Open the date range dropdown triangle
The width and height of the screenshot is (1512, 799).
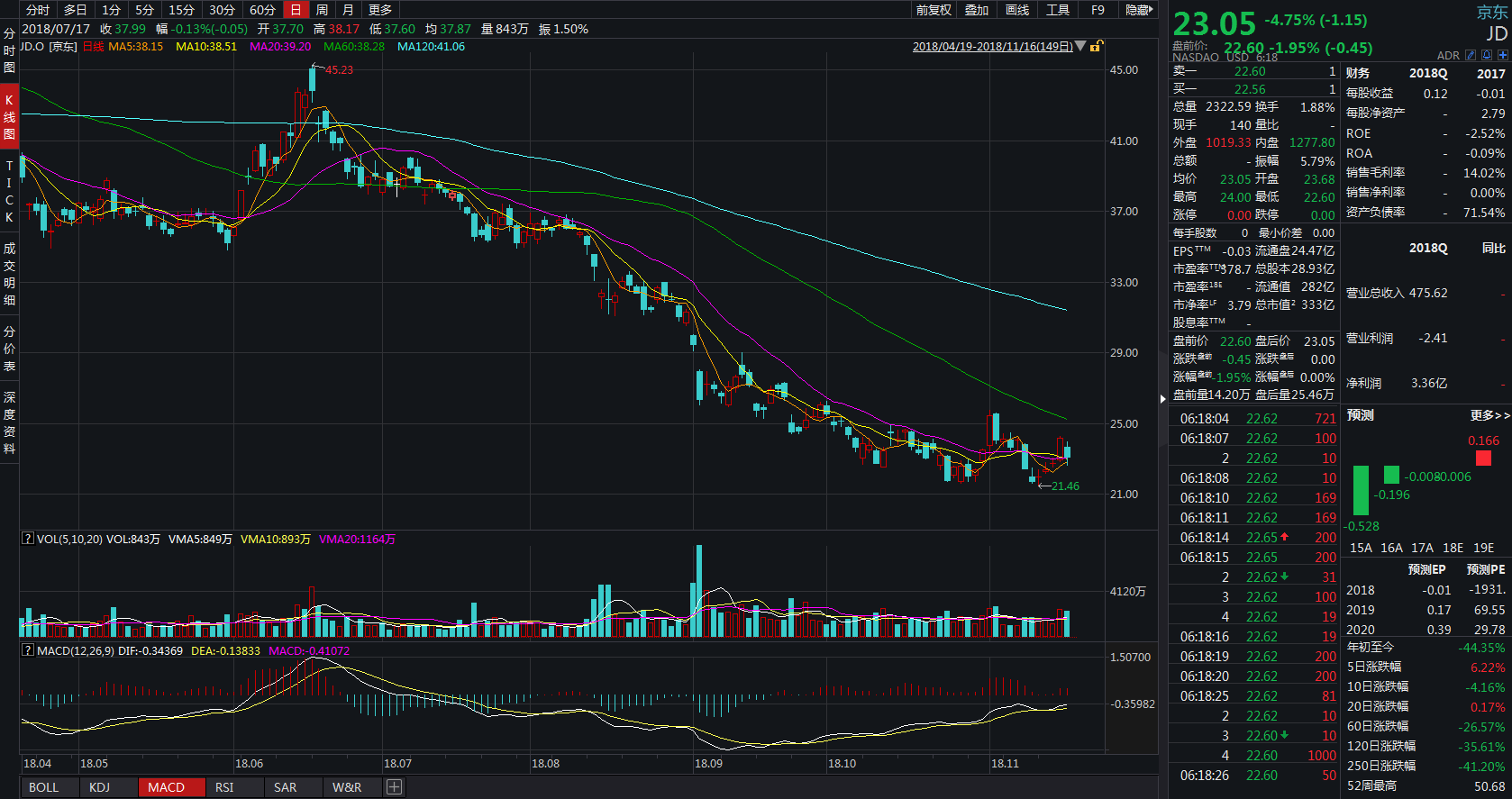click(x=1080, y=46)
